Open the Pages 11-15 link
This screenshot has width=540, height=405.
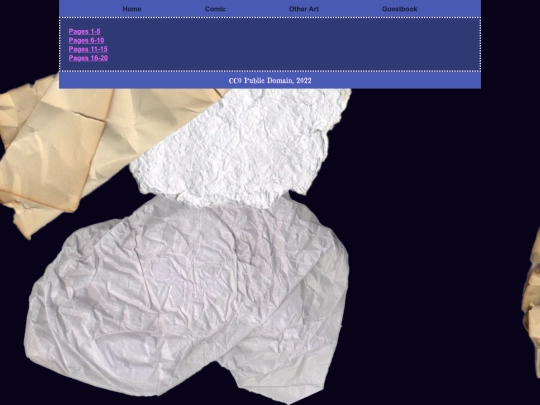click(x=88, y=49)
